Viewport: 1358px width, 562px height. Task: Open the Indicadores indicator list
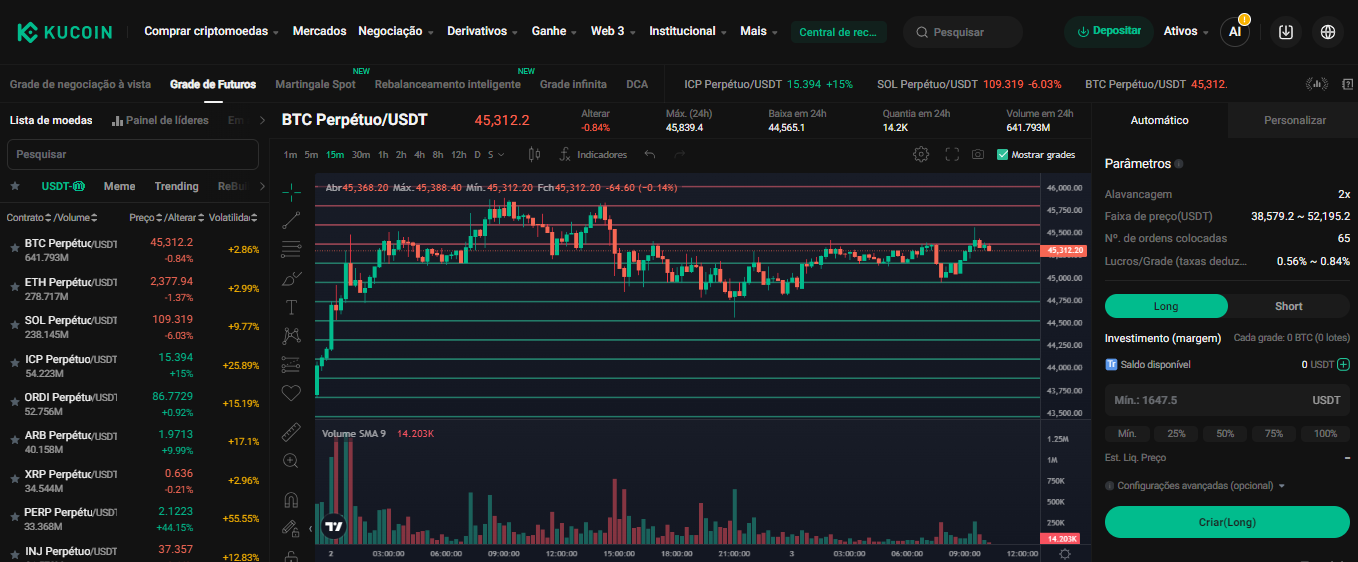coord(593,154)
